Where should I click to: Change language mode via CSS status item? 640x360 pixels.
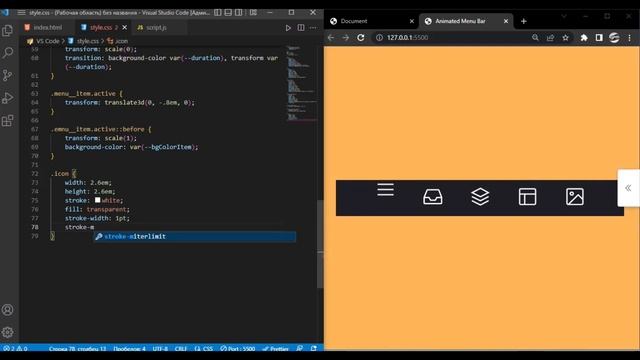click(204, 349)
